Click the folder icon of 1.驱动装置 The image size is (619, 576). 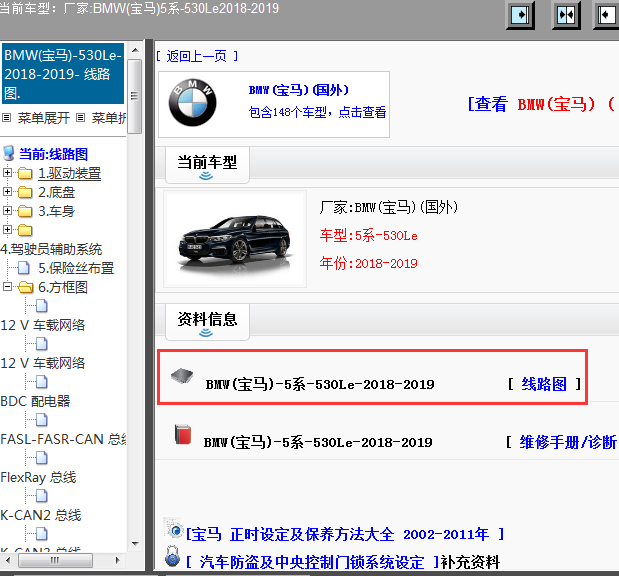pyautogui.click(x=25, y=173)
